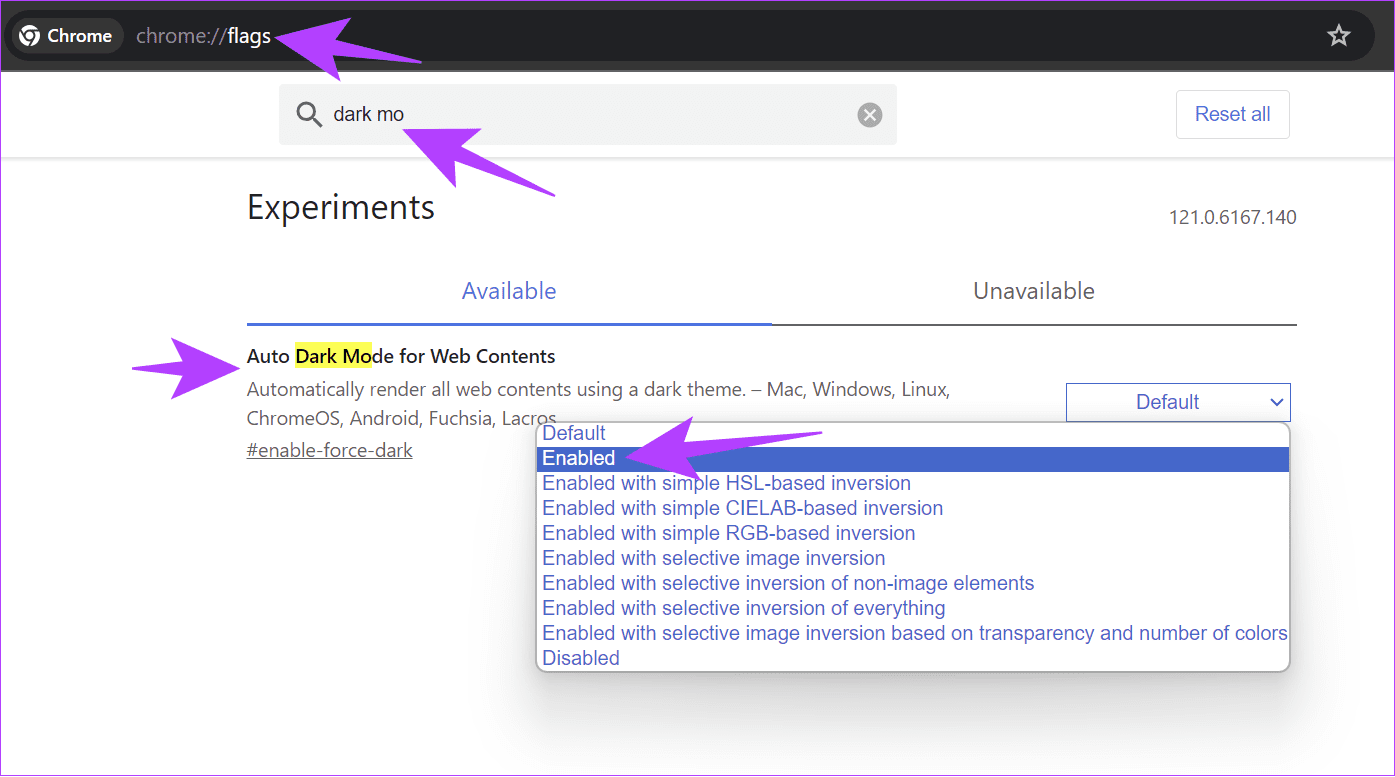Viewport: 1395px width, 777px height.
Task: Open the Default dropdown for Auto Dark Mode
Action: pyautogui.click(x=1178, y=402)
